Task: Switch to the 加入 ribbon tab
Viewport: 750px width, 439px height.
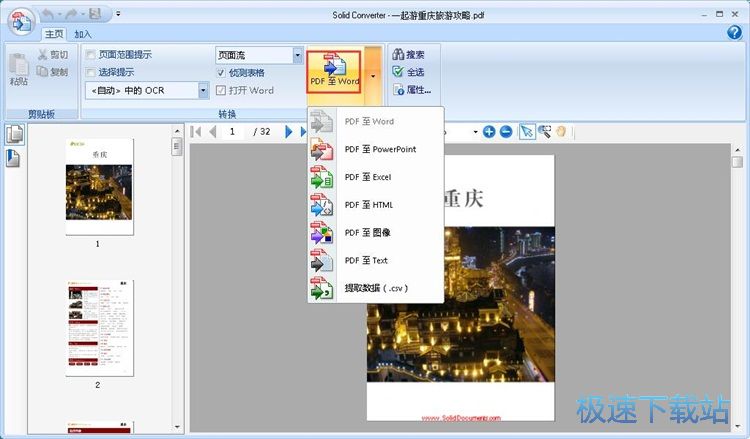Action: (x=83, y=34)
